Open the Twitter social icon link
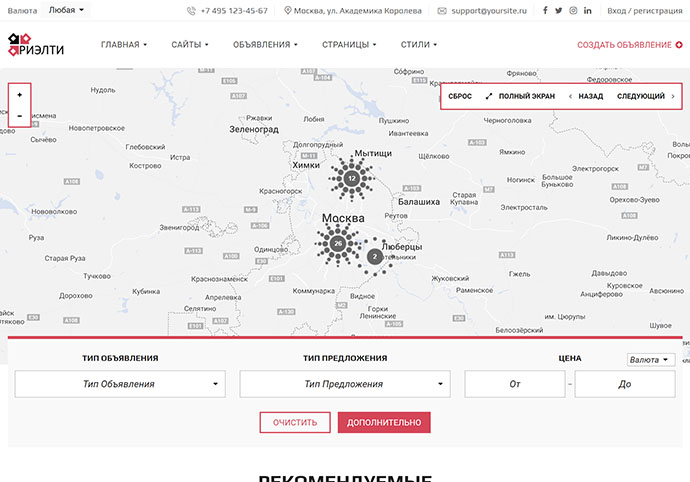Screen dimensions: 690x482 click(x=559, y=10)
